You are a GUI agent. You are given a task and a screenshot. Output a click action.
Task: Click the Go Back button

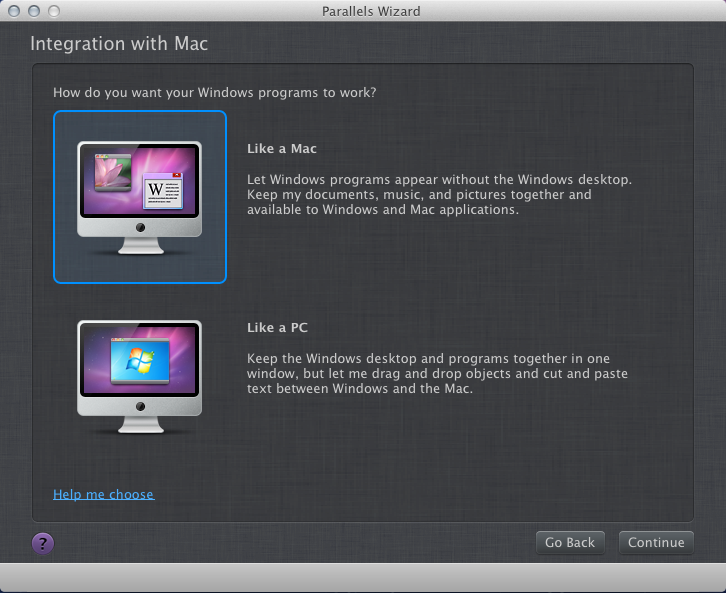click(570, 543)
